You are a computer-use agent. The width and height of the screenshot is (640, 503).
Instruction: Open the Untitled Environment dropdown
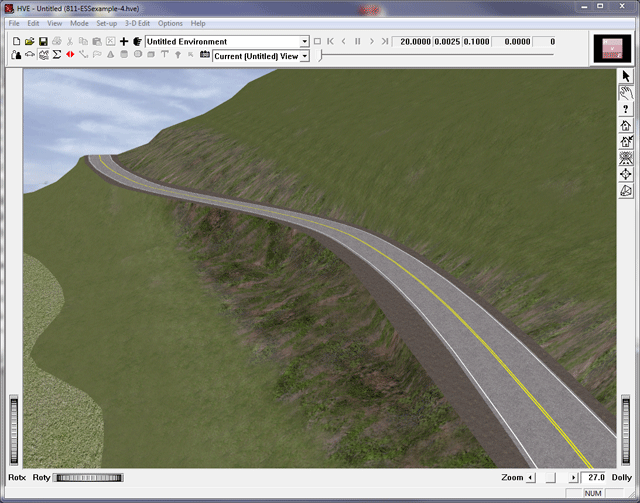coord(304,42)
